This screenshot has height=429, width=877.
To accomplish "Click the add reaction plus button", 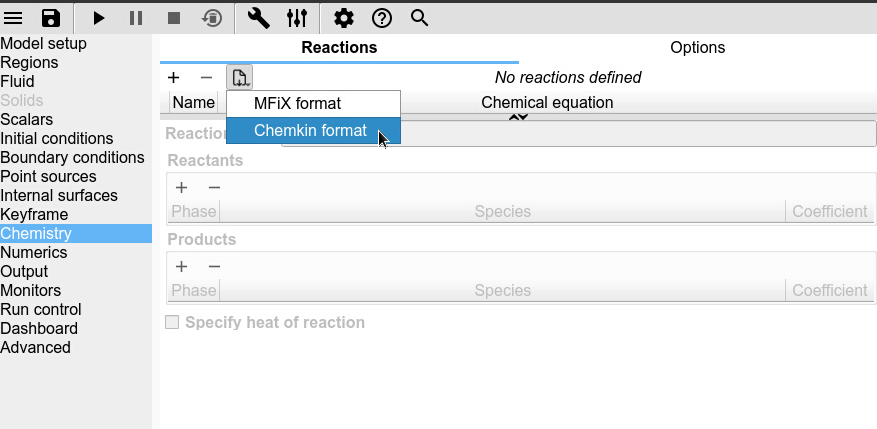I will 174,77.
